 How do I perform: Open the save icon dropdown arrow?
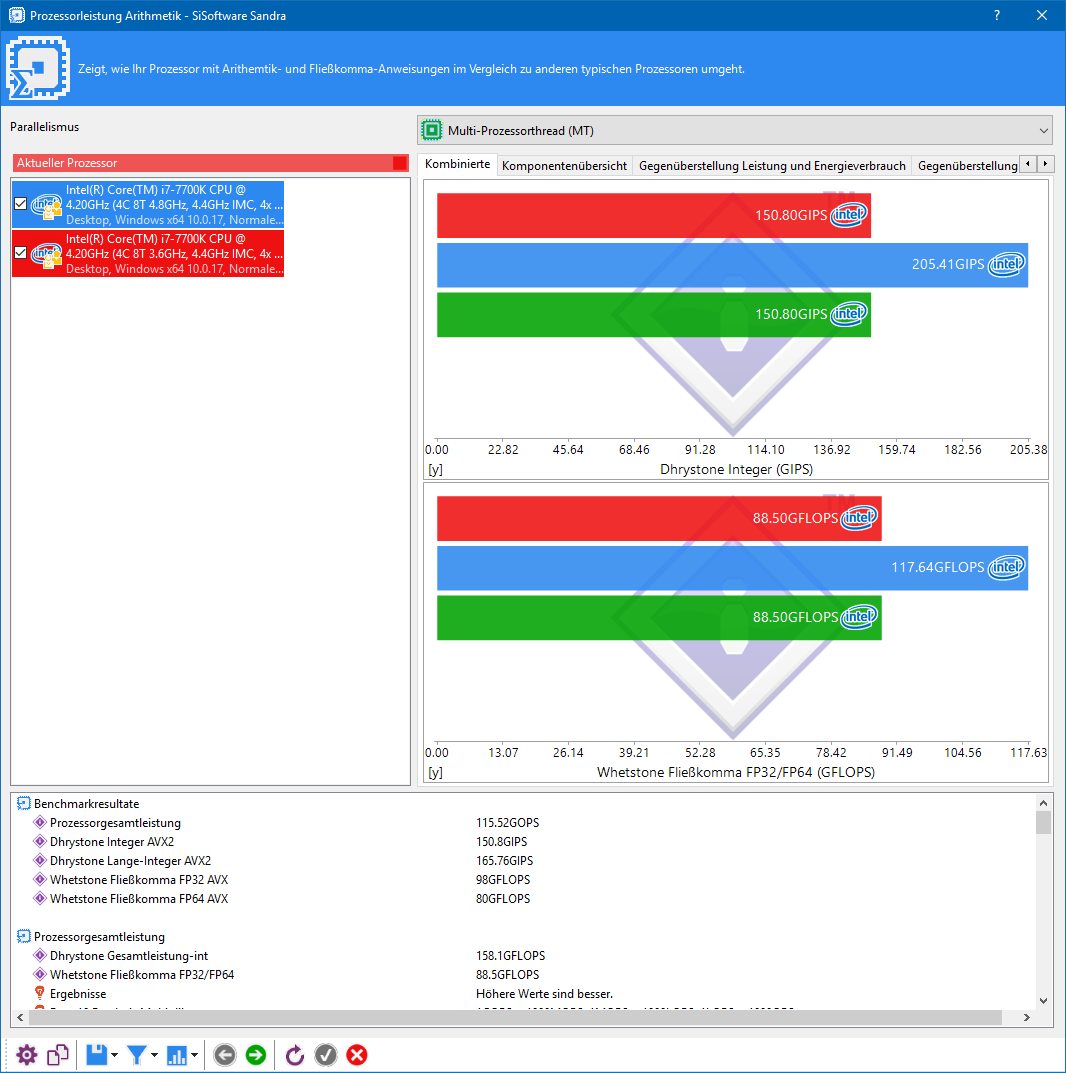[114, 1055]
